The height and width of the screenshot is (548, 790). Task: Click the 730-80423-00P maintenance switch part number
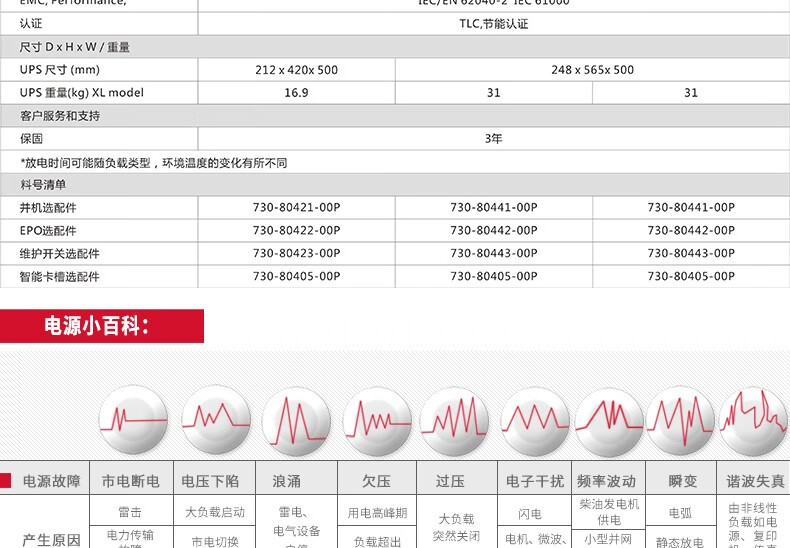click(296, 253)
